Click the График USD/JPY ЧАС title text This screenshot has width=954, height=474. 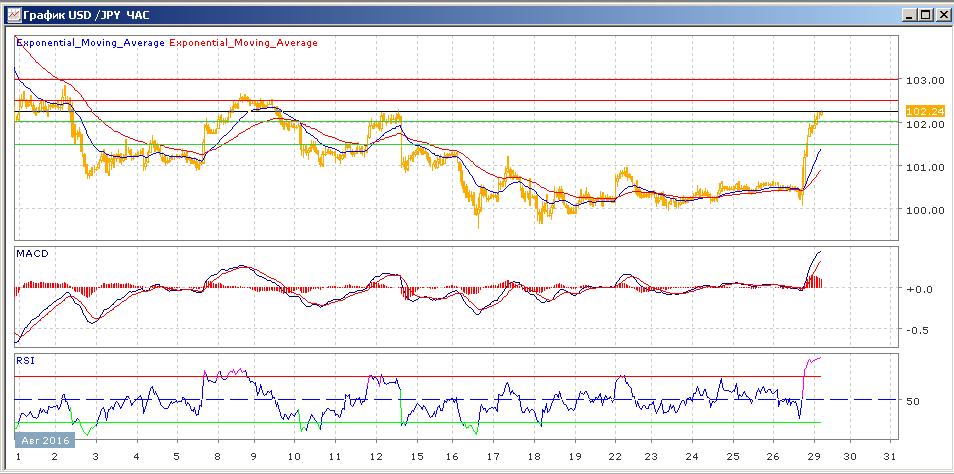86,15
